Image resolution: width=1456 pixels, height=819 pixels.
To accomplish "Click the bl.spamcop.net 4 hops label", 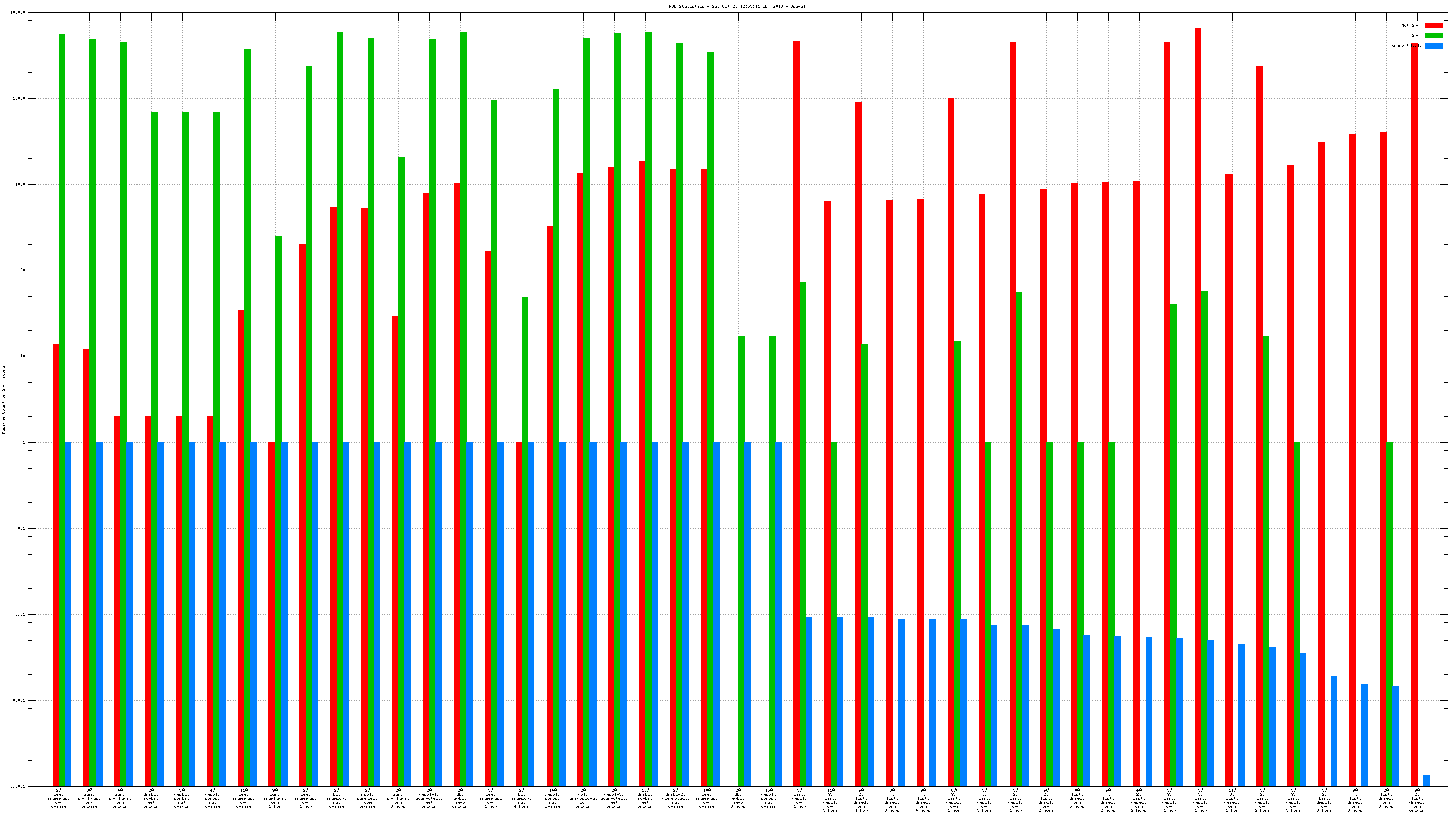I will (522, 798).
